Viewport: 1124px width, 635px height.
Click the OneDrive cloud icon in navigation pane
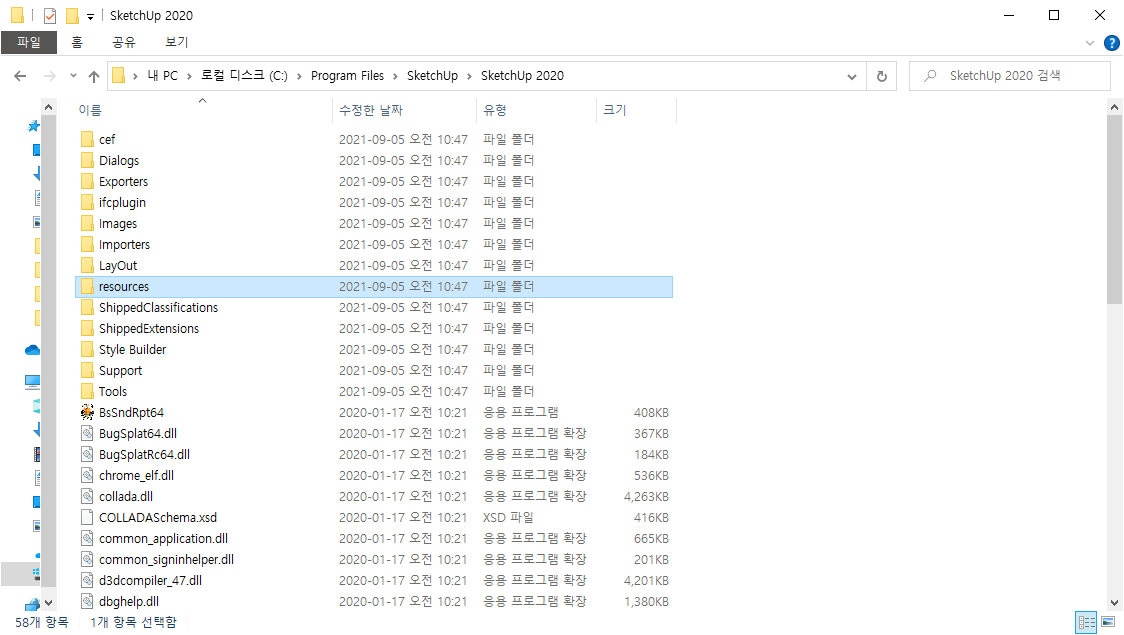32,350
